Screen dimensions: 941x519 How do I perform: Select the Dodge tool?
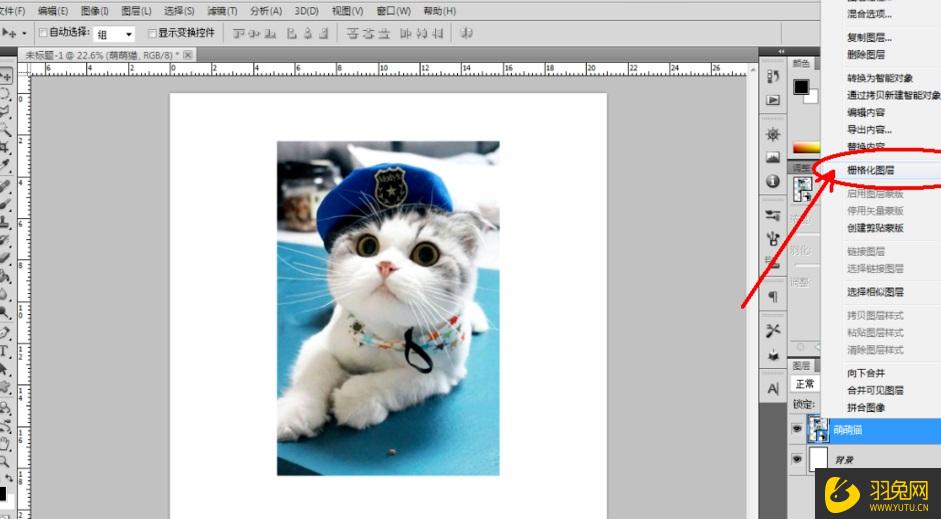[5, 312]
